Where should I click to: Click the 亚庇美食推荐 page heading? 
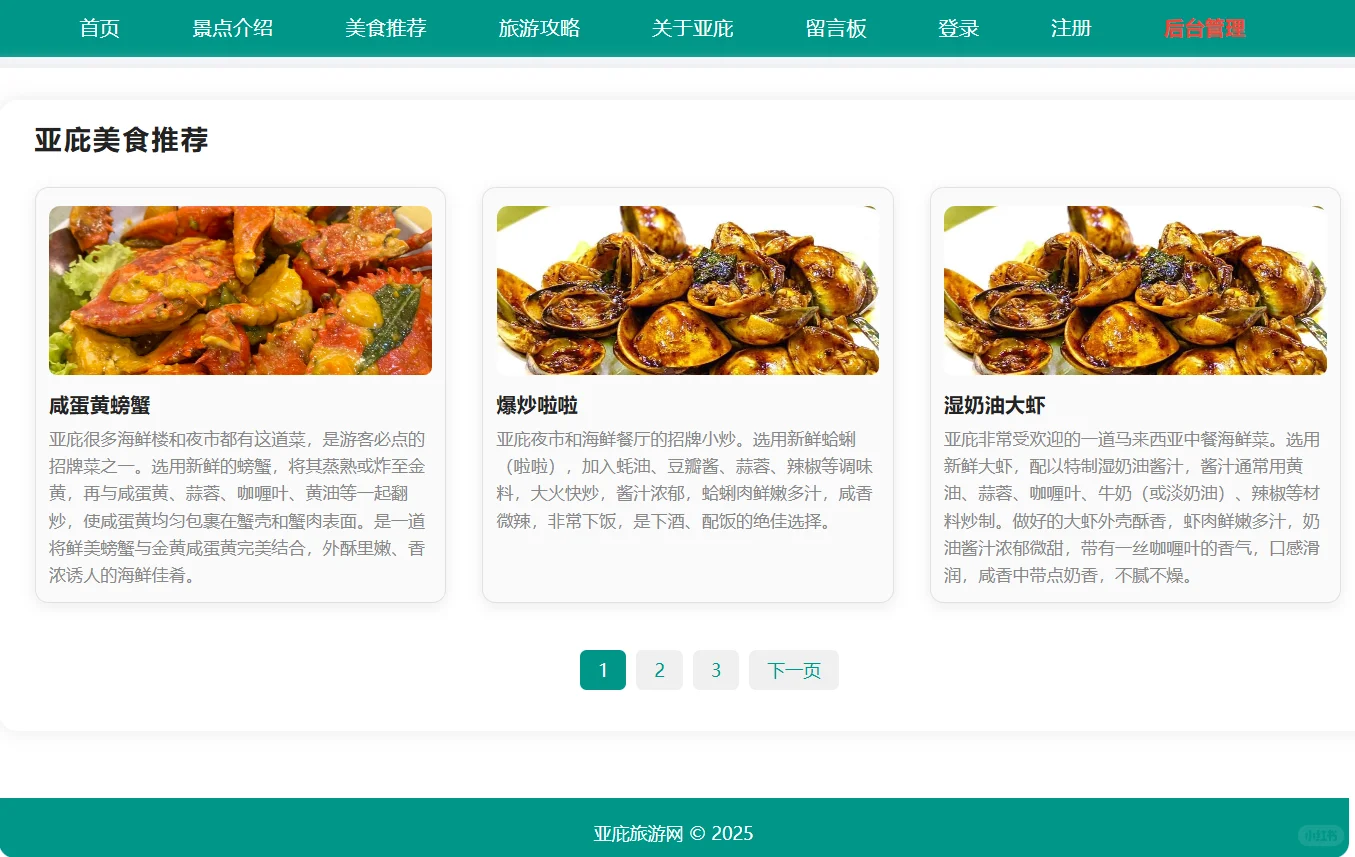[121, 141]
